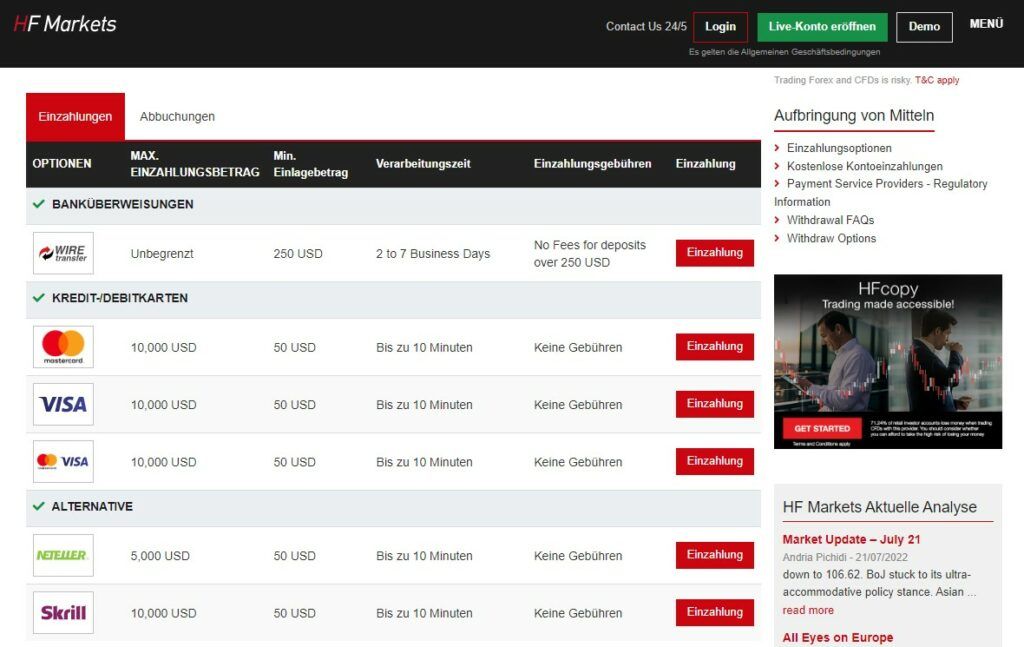Open Einzahlungsoptionen sidebar link
The width and height of the screenshot is (1024, 647).
tap(839, 148)
